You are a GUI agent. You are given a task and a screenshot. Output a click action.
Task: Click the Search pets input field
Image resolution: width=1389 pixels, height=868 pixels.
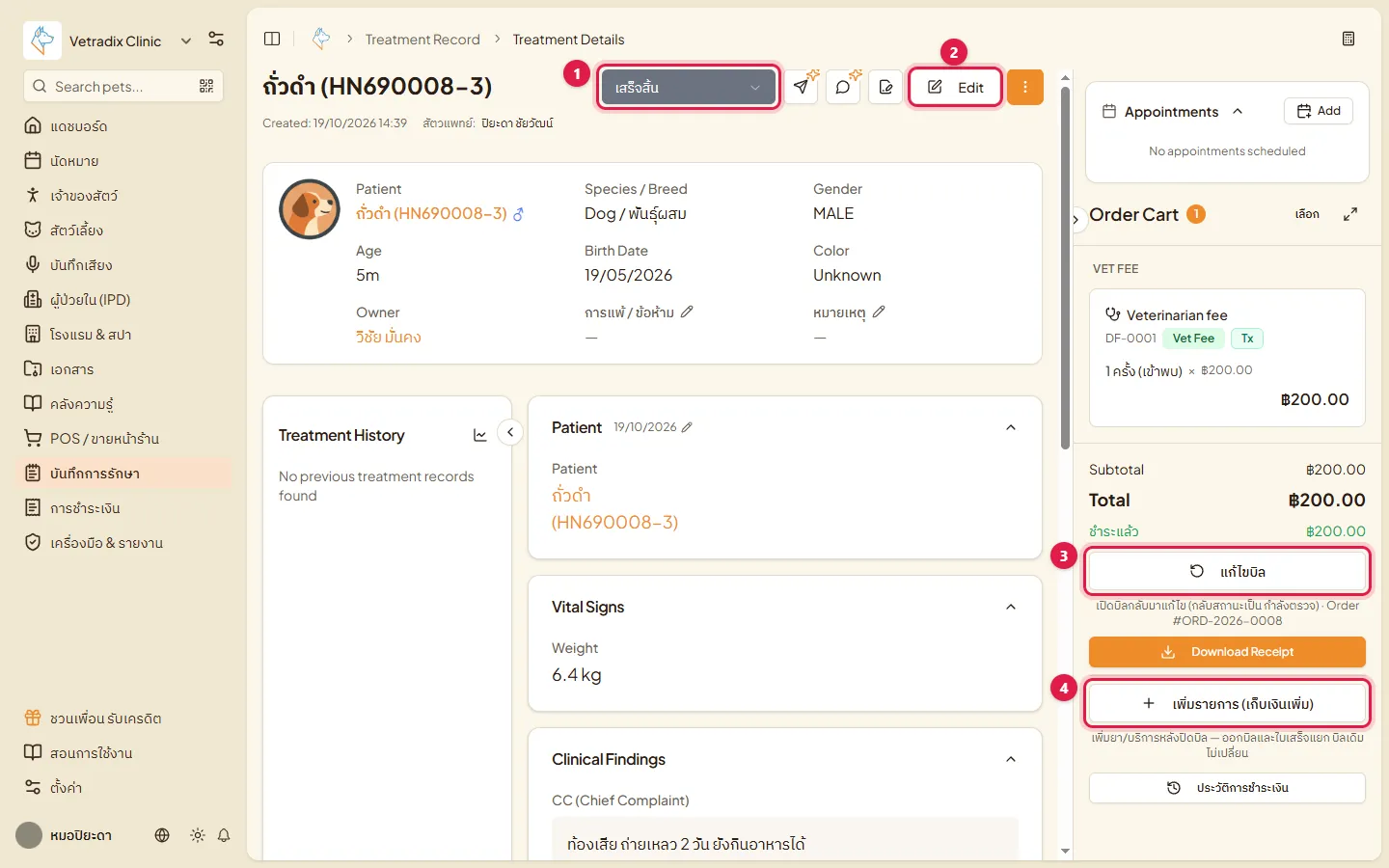coord(123,86)
